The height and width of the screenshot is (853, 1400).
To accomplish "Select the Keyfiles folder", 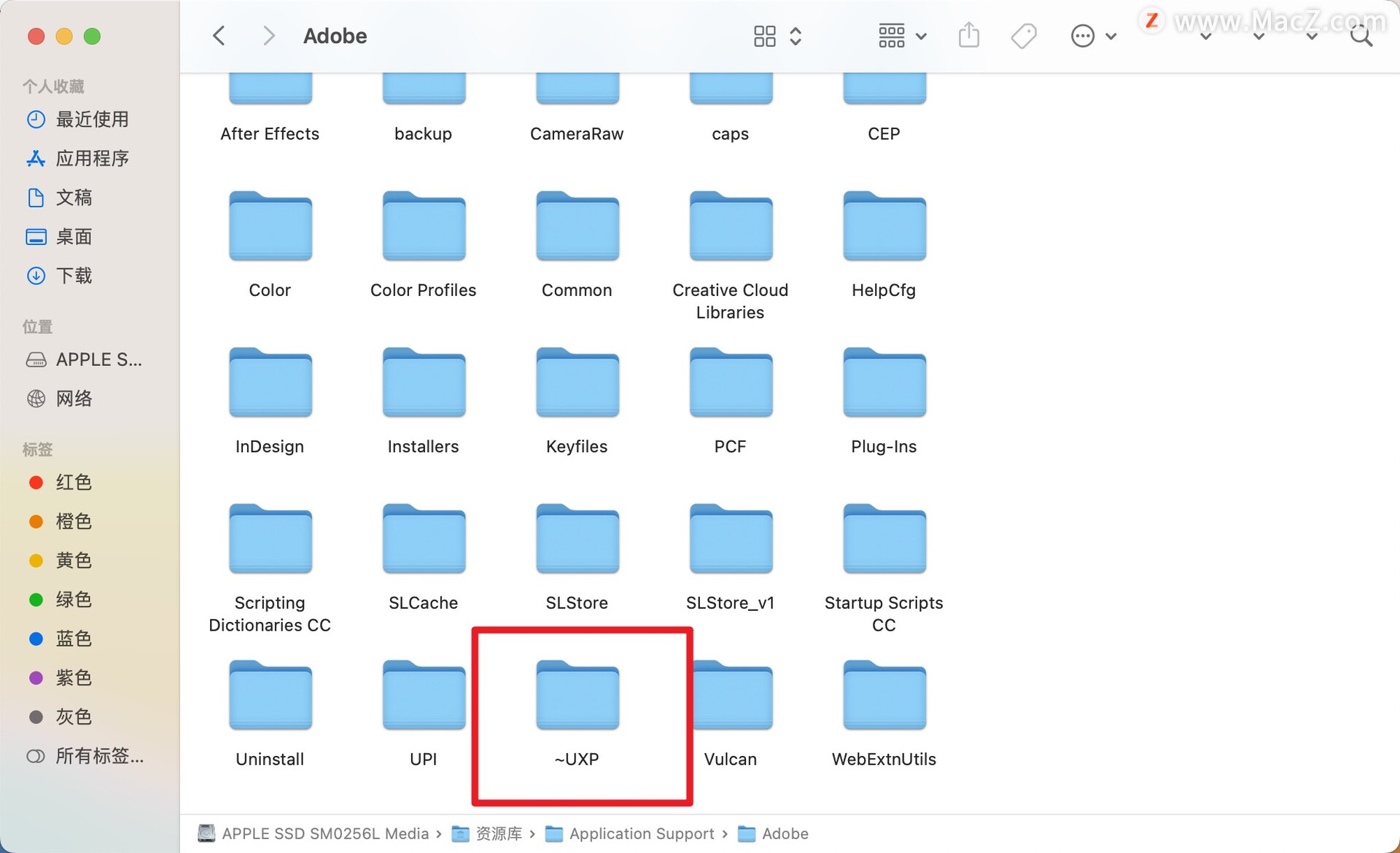I will pyautogui.click(x=577, y=401).
